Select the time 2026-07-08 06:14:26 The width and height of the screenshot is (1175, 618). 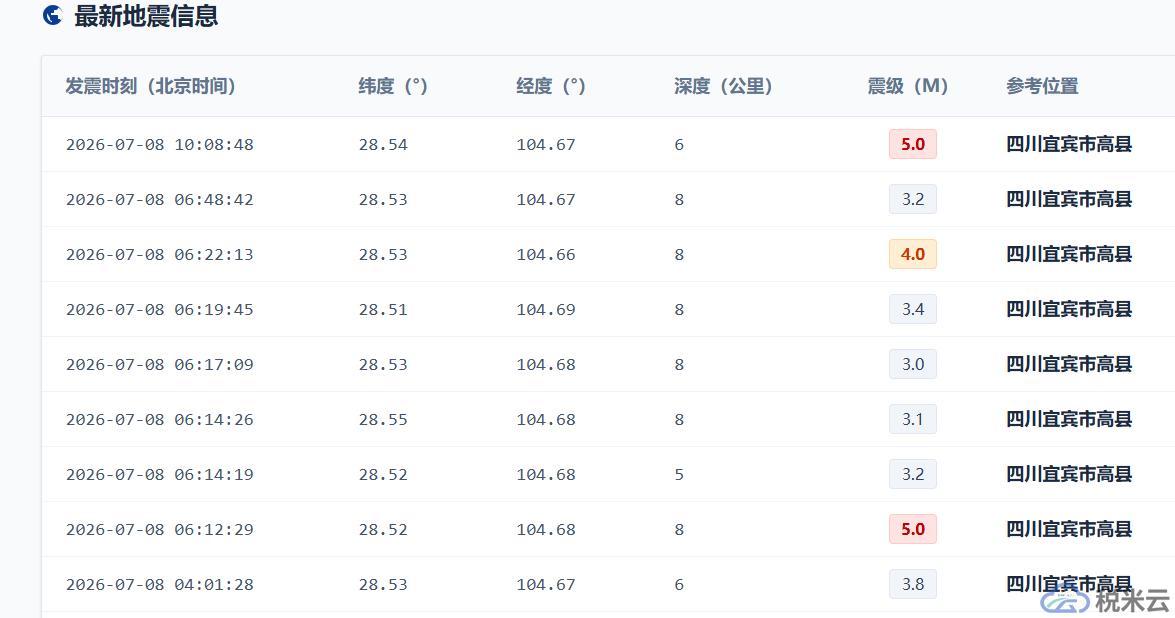(x=160, y=419)
